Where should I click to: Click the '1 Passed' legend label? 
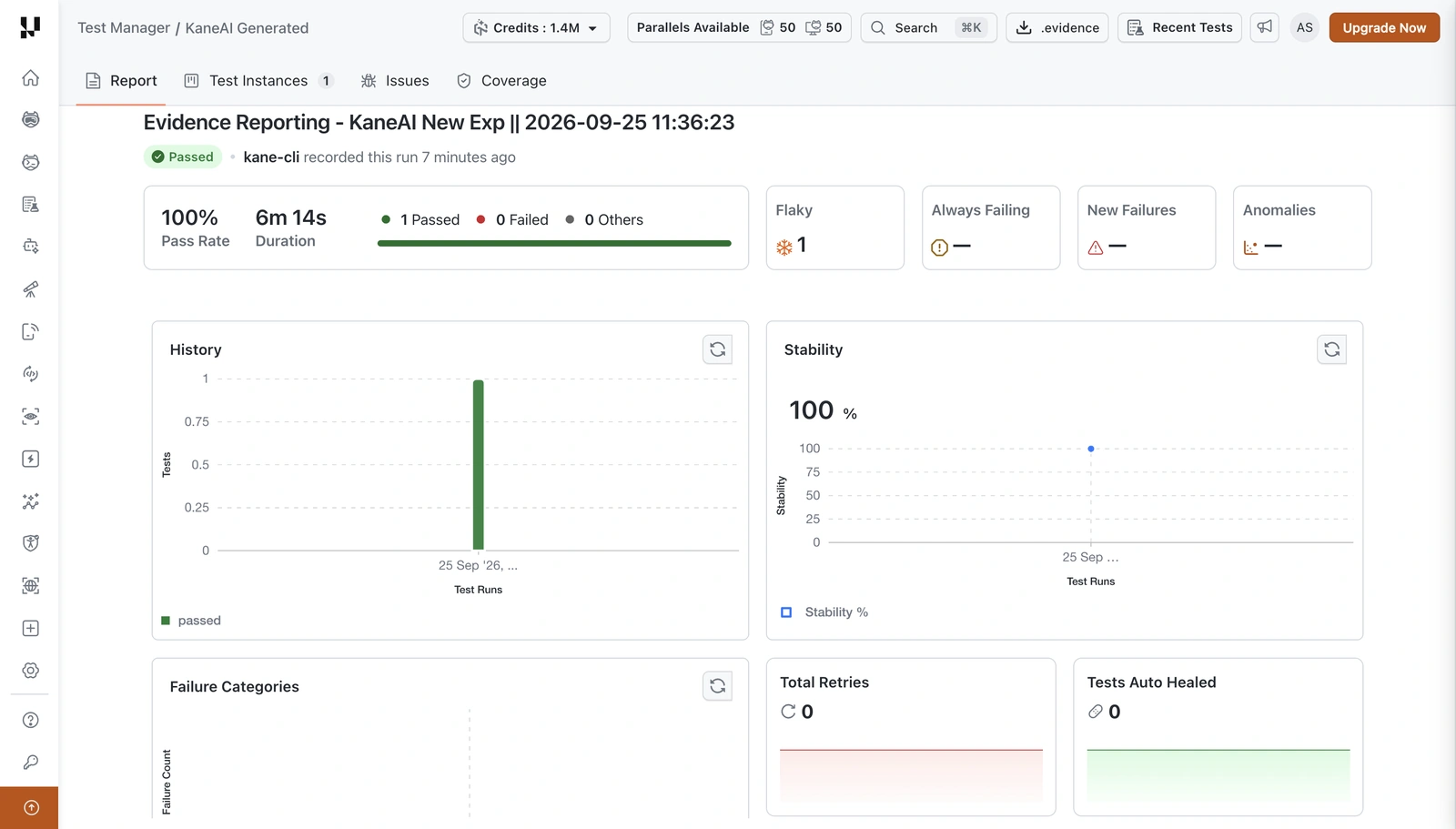click(x=430, y=220)
